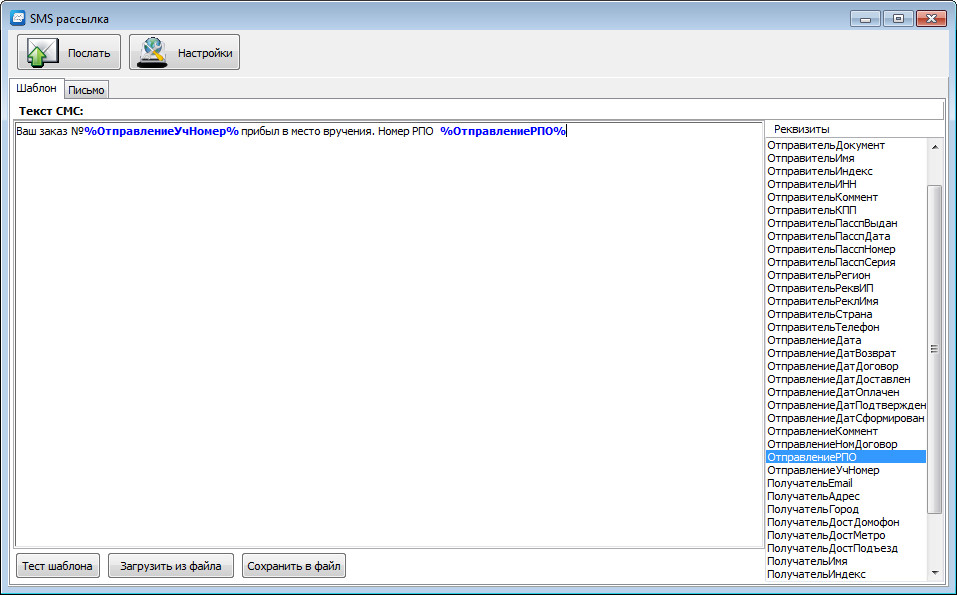Switch to the Письмо tab
Image resolution: width=957 pixels, height=595 pixels.
coord(86,90)
